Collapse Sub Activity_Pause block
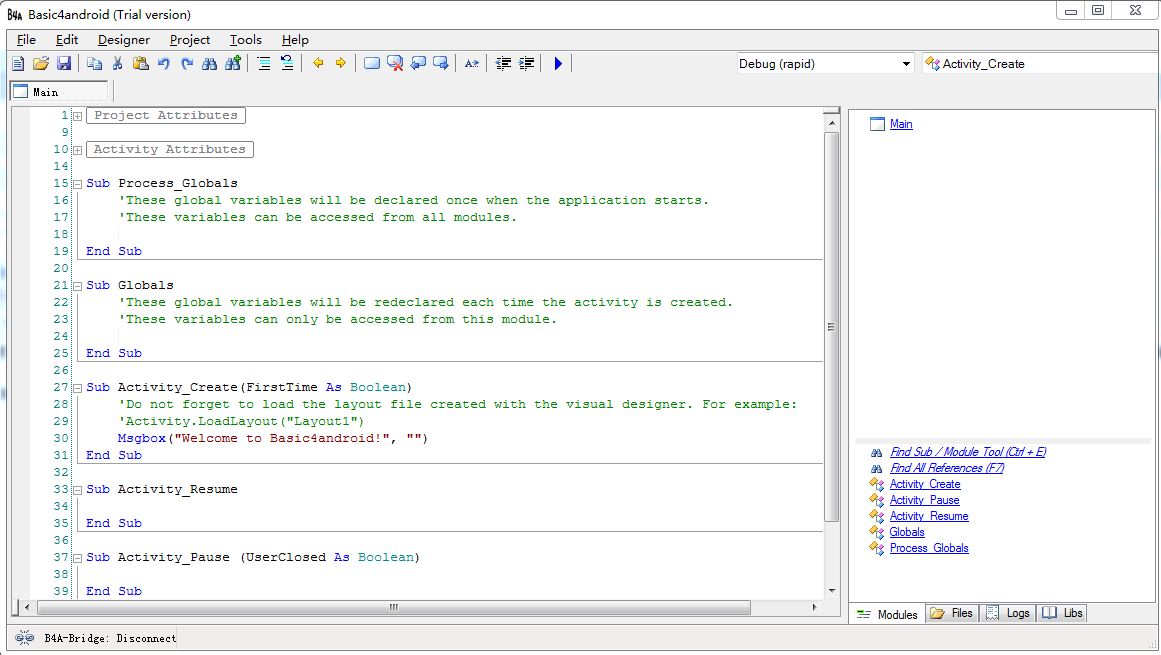The width and height of the screenshot is (1161, 655). tap(77, 558)
